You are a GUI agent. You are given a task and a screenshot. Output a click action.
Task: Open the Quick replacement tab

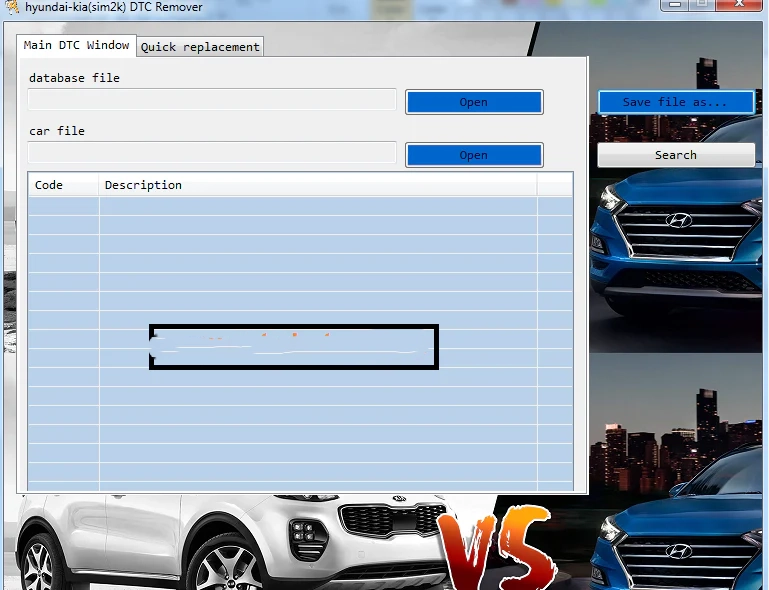pyautogui.click(x=200, y=47)
